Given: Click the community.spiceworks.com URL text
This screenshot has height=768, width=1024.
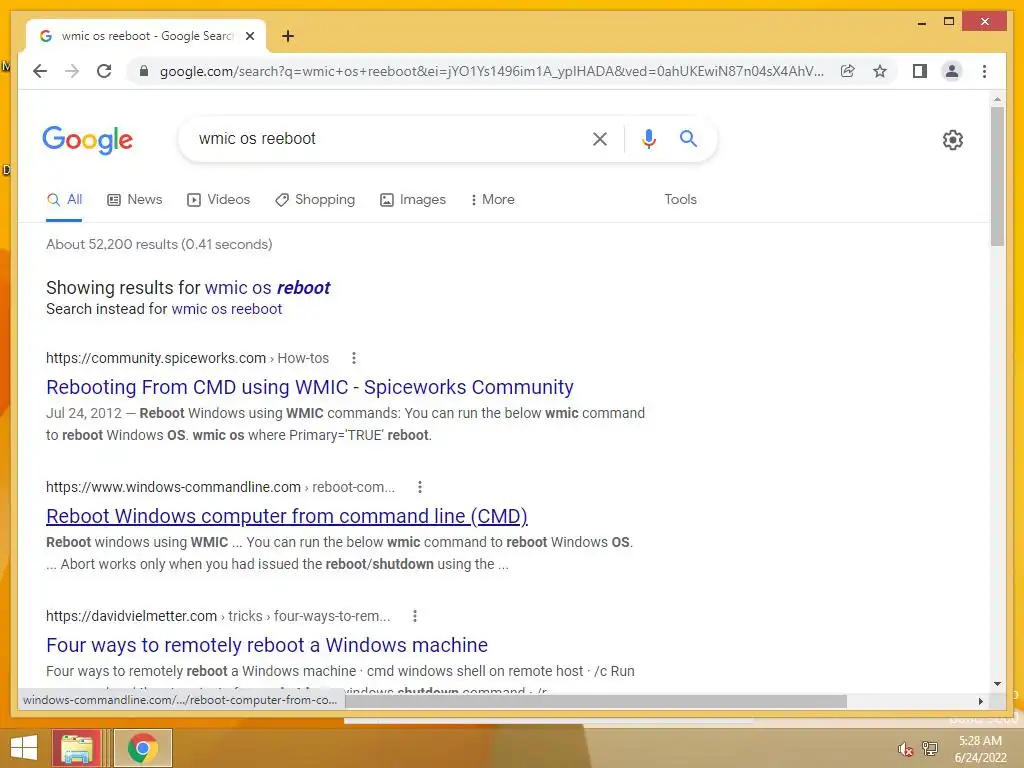Looking at the screenshot, I should pyautogui.click(x=156, y=358).
